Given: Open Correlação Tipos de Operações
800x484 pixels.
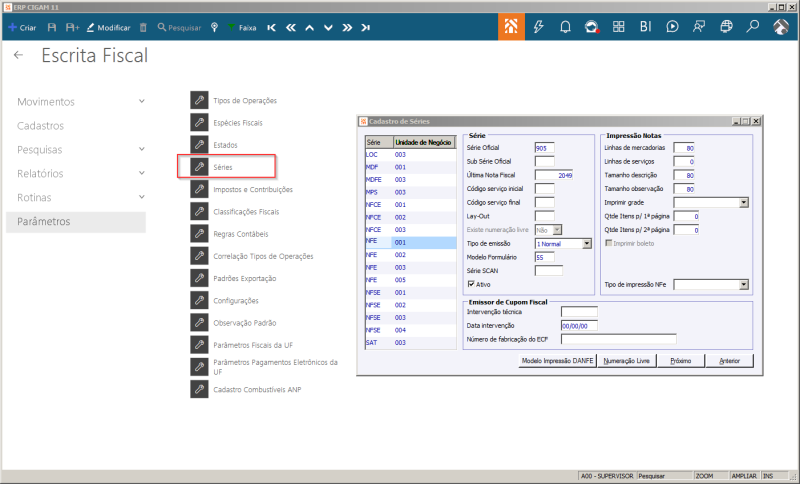Looking at the screenshot, I should tap(252, 257).
